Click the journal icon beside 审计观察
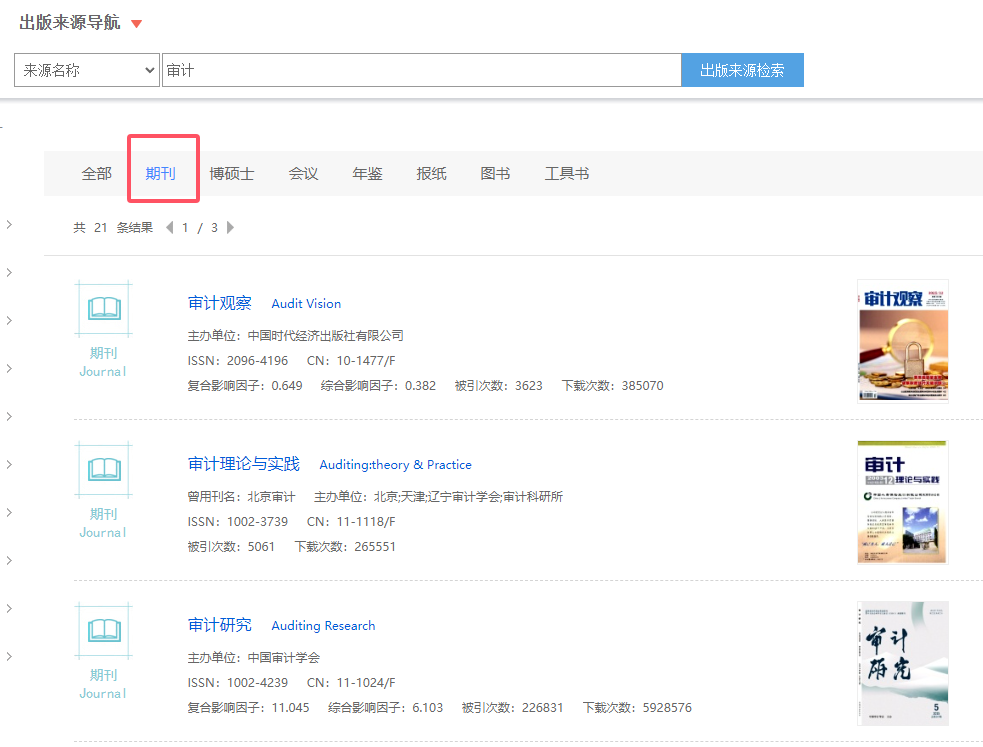Screen dimensions: 983x747 [x=103, y=308]
